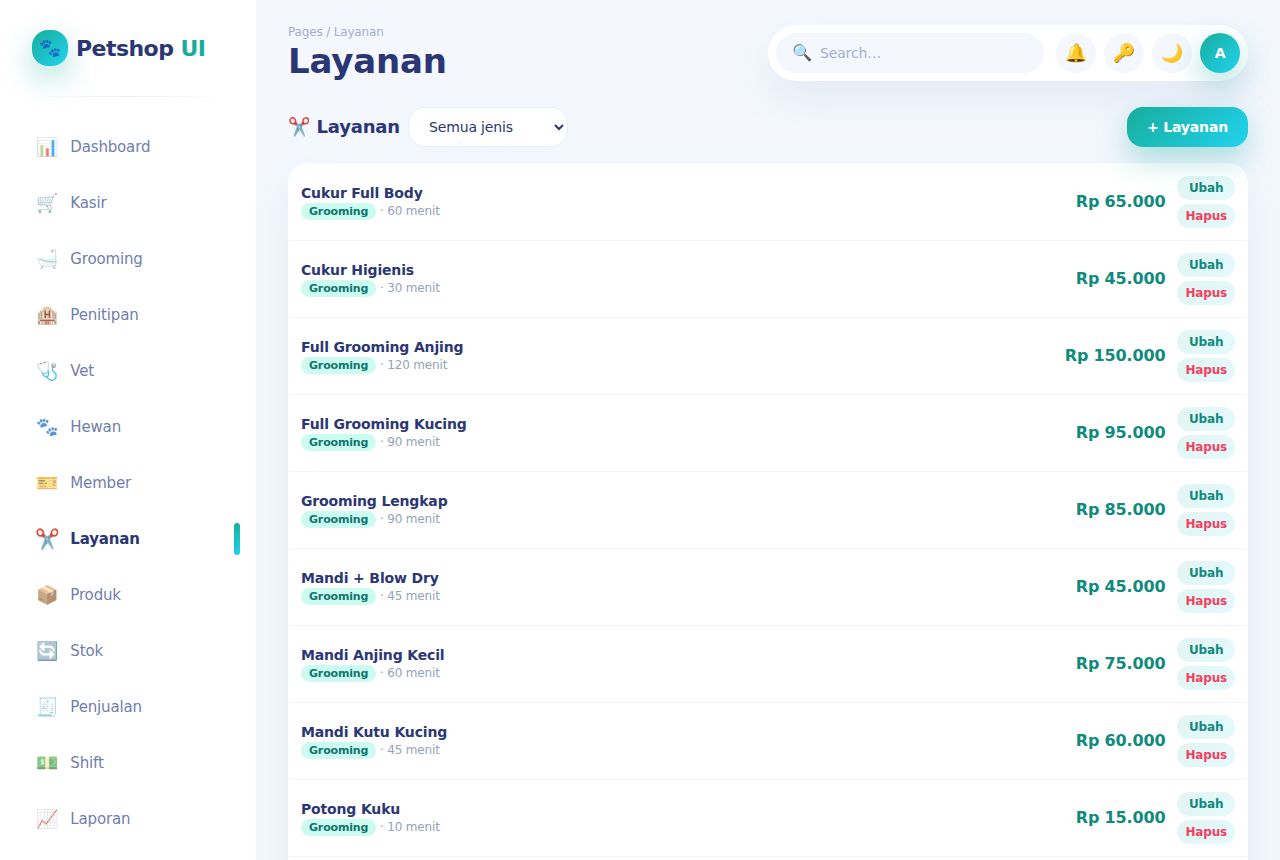Click the Member ticket icon
Screen dimensions: 1280x860
coord(47,483)
